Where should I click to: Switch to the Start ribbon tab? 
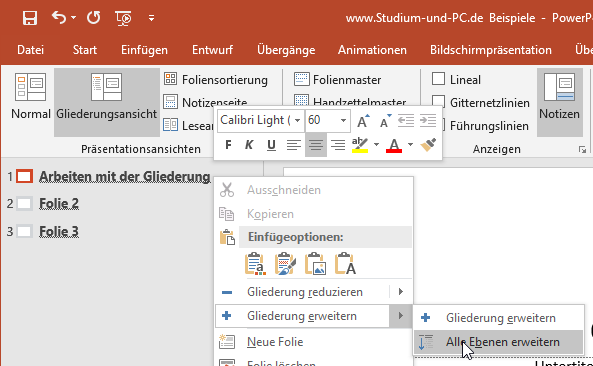[x=85, y=50]
